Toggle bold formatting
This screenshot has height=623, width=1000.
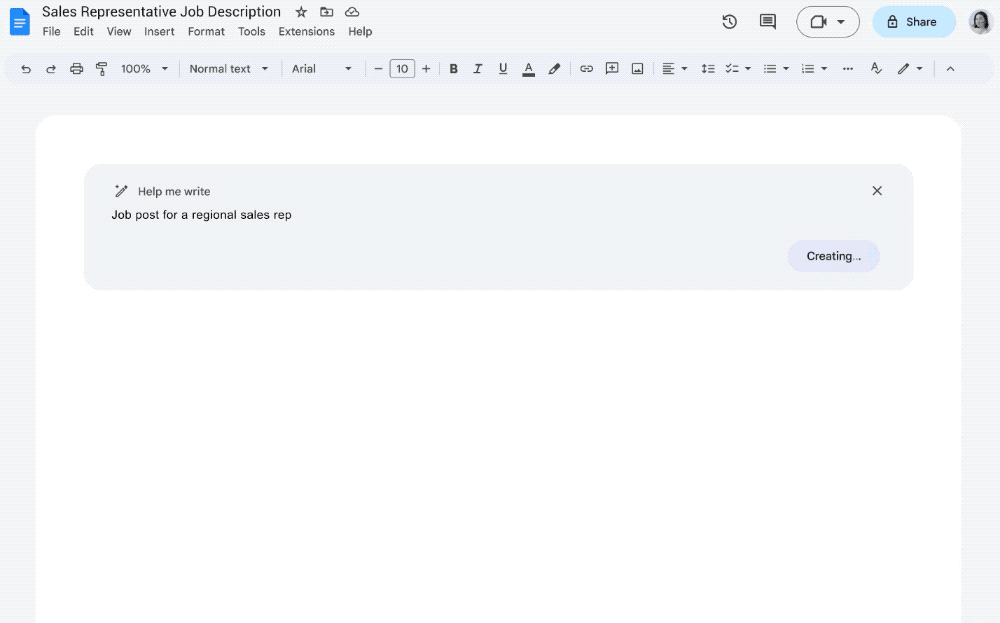453,69
